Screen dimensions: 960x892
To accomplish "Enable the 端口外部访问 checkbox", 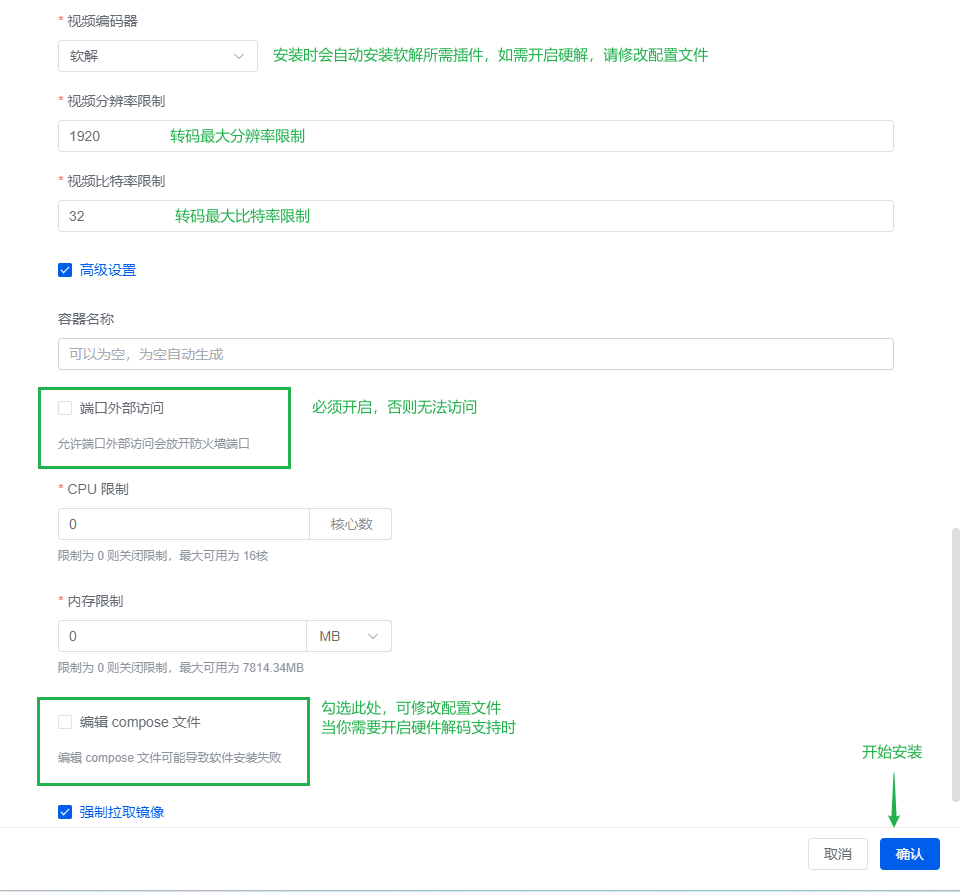I will coord(65,408).
